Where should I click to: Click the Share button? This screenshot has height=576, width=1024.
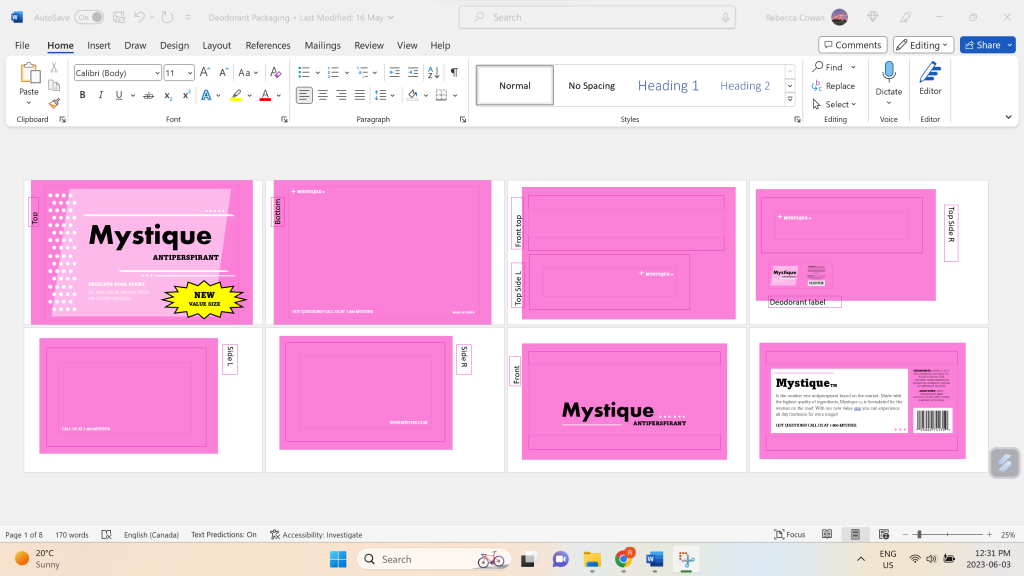pos(982,45)
